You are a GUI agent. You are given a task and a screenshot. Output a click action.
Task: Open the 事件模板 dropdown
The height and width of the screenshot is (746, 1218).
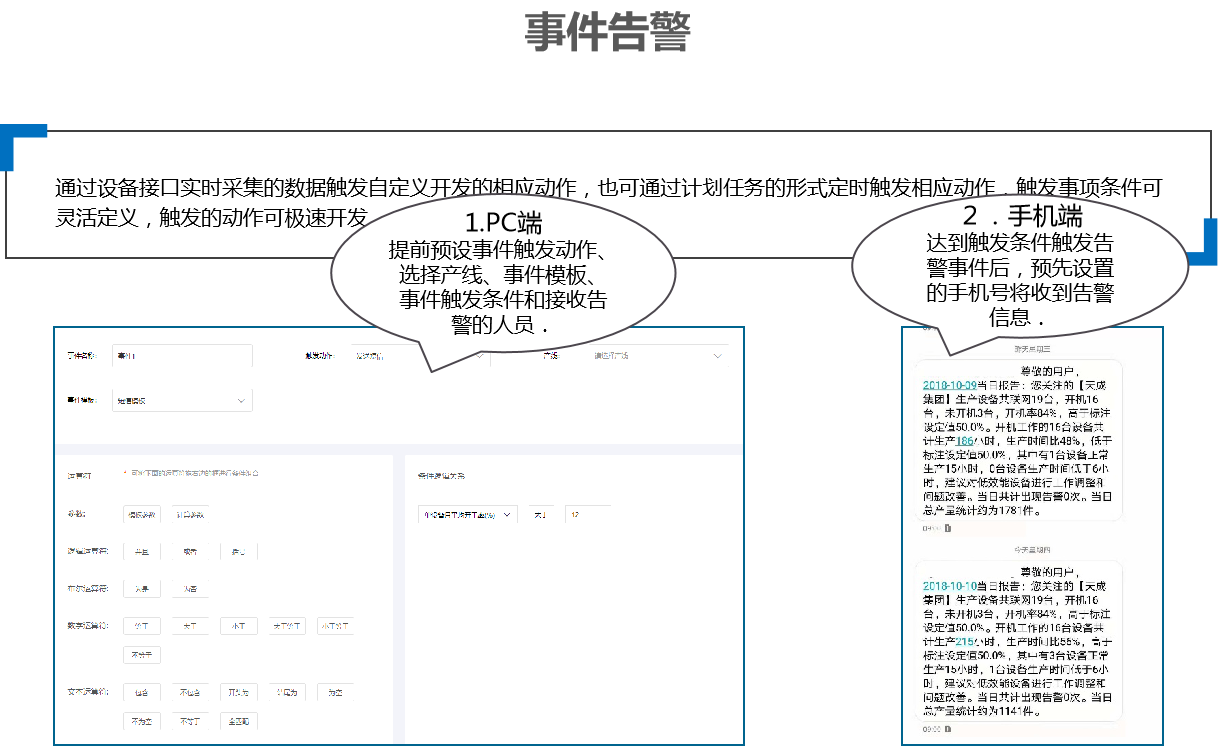point(182,401)
